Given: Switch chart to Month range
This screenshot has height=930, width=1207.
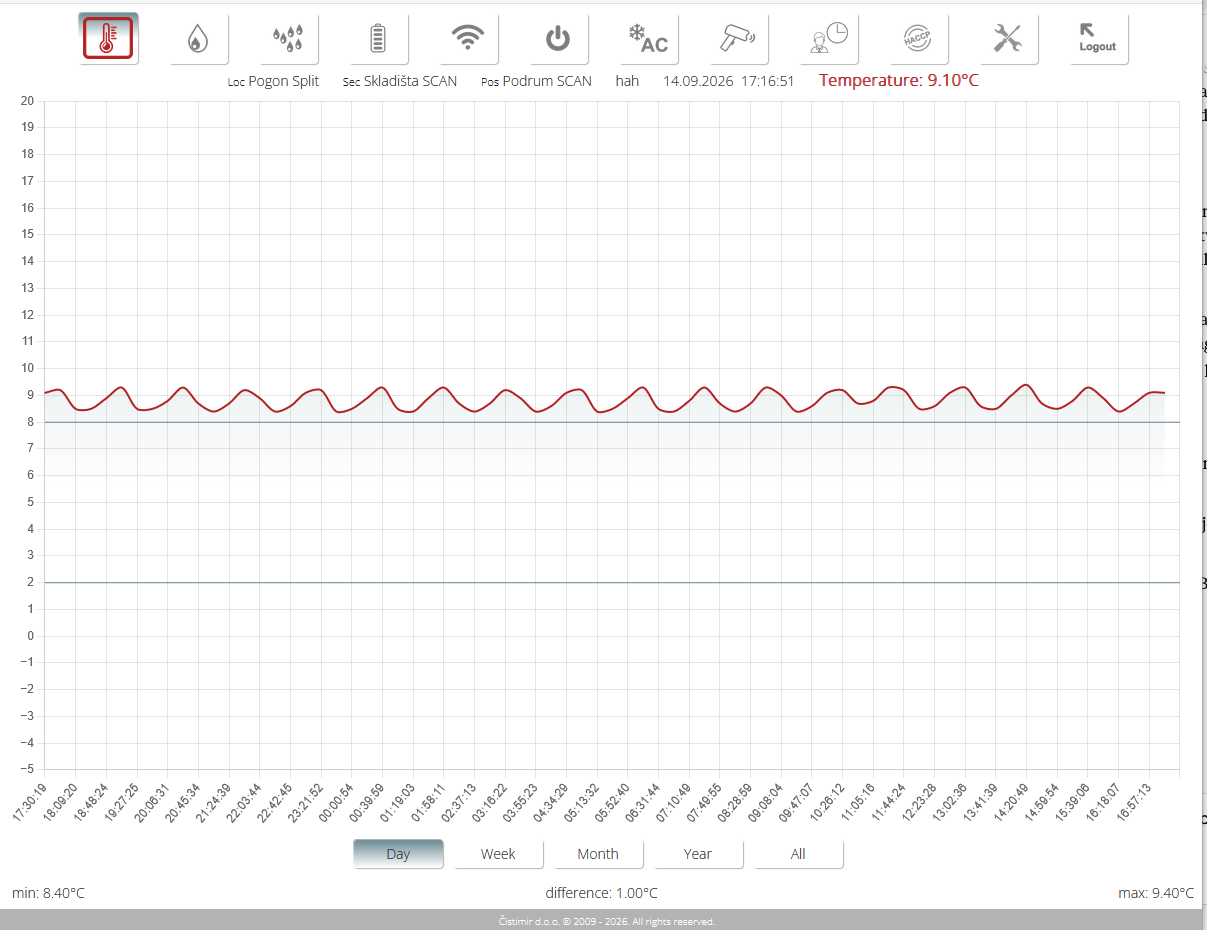Looking at the screenshot, I should [598, 854].
